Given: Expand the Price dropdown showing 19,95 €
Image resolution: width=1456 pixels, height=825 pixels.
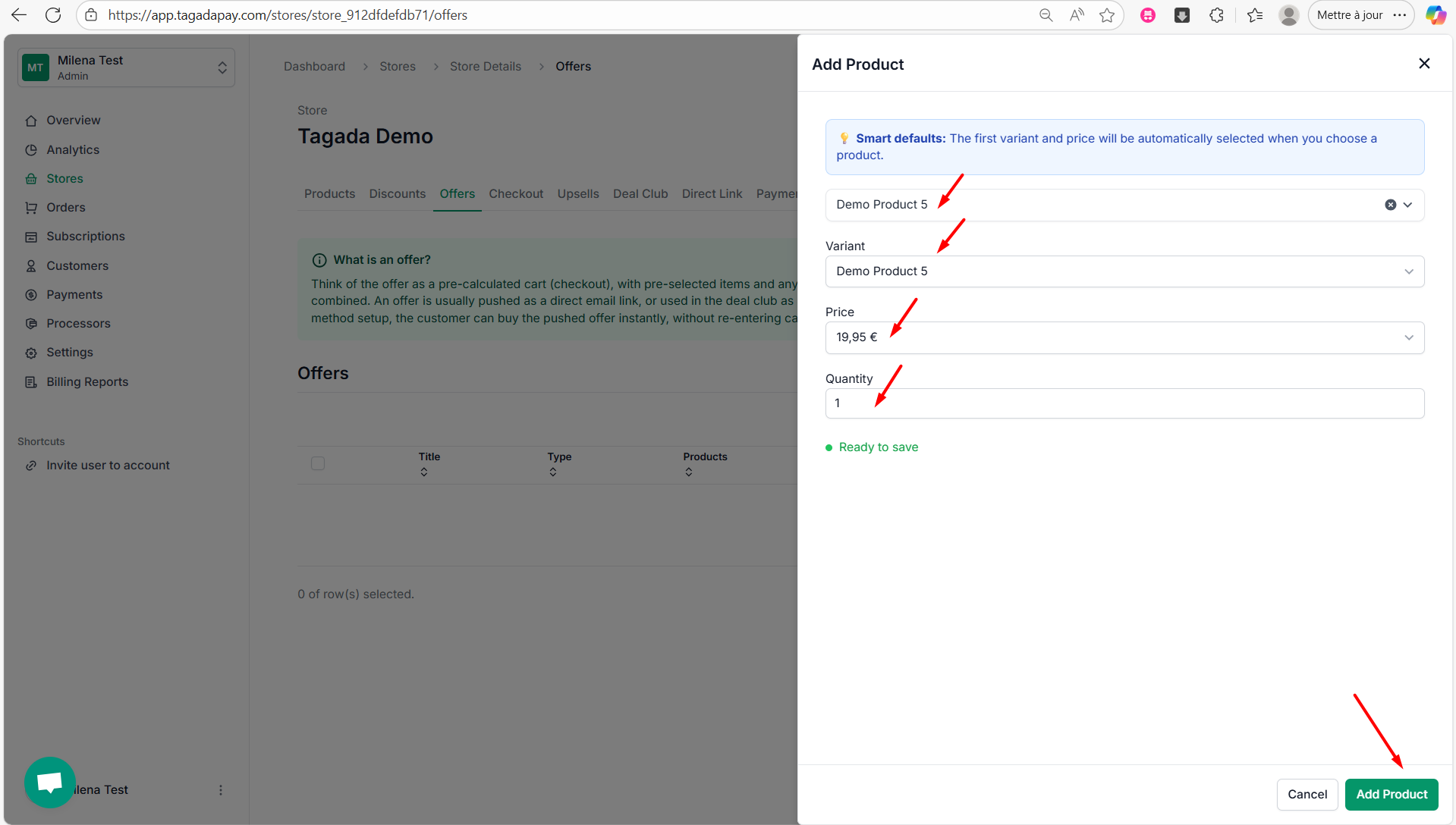Looking at the screenshot, I should 1124,337.
